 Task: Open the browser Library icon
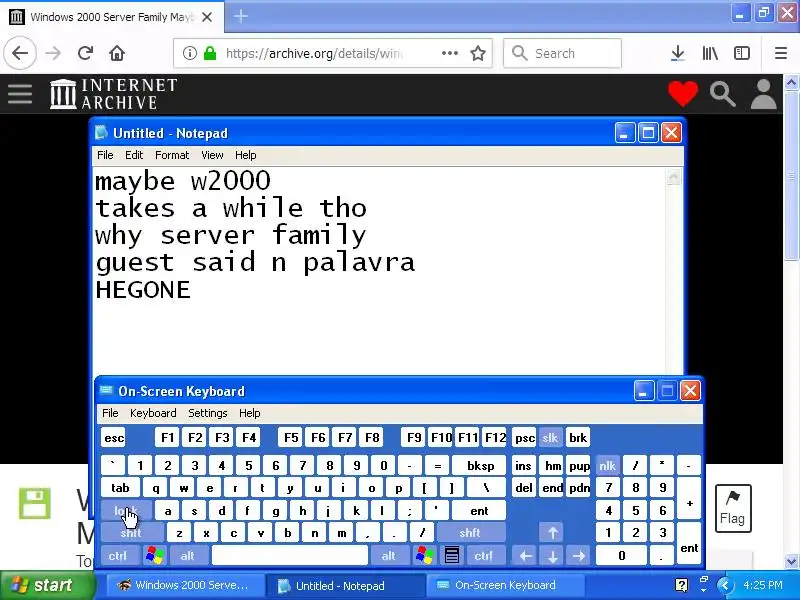[x=710, y=53]
